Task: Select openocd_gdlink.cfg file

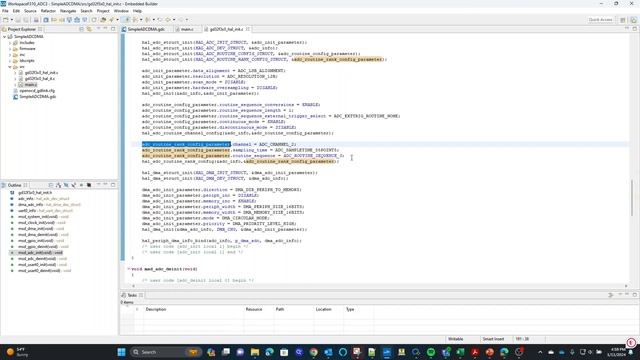Action: (x=37, y=91)
